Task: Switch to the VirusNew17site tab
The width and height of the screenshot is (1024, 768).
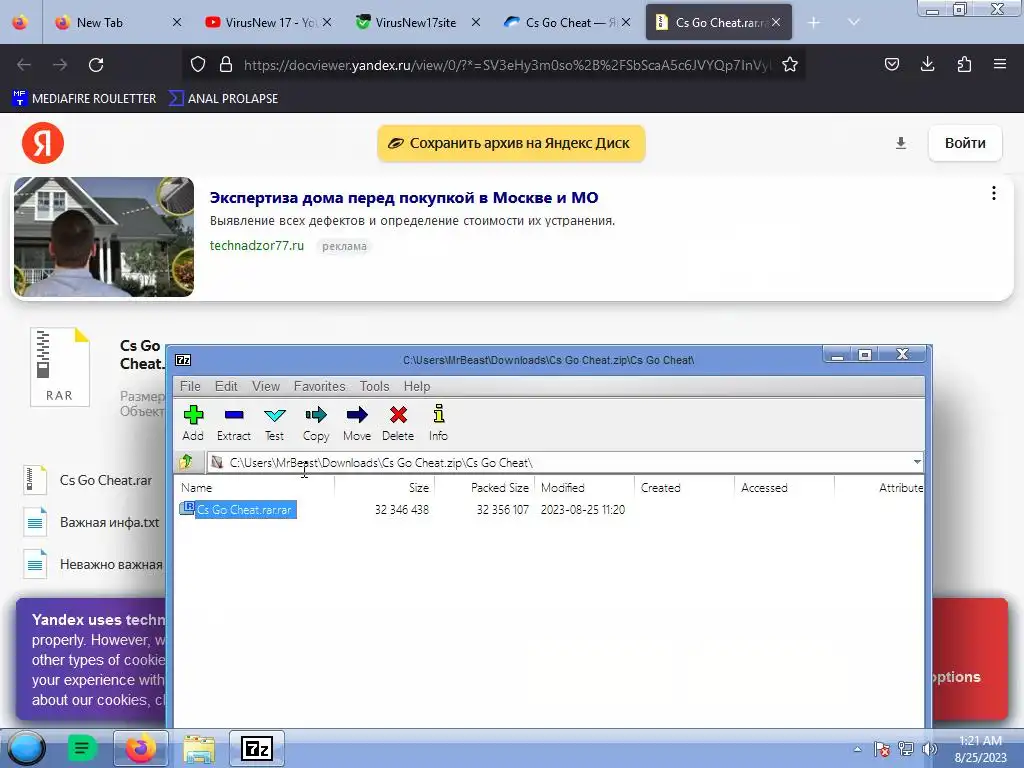Action: (x=418, y=22)
